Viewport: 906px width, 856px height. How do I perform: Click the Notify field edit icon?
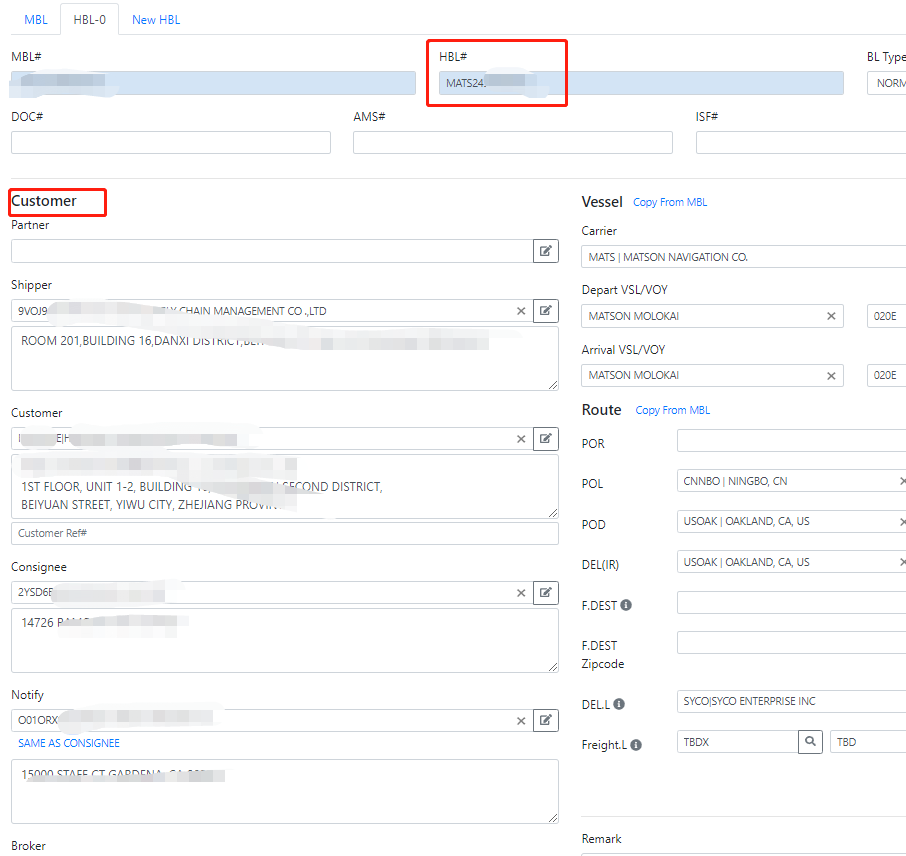545,720
